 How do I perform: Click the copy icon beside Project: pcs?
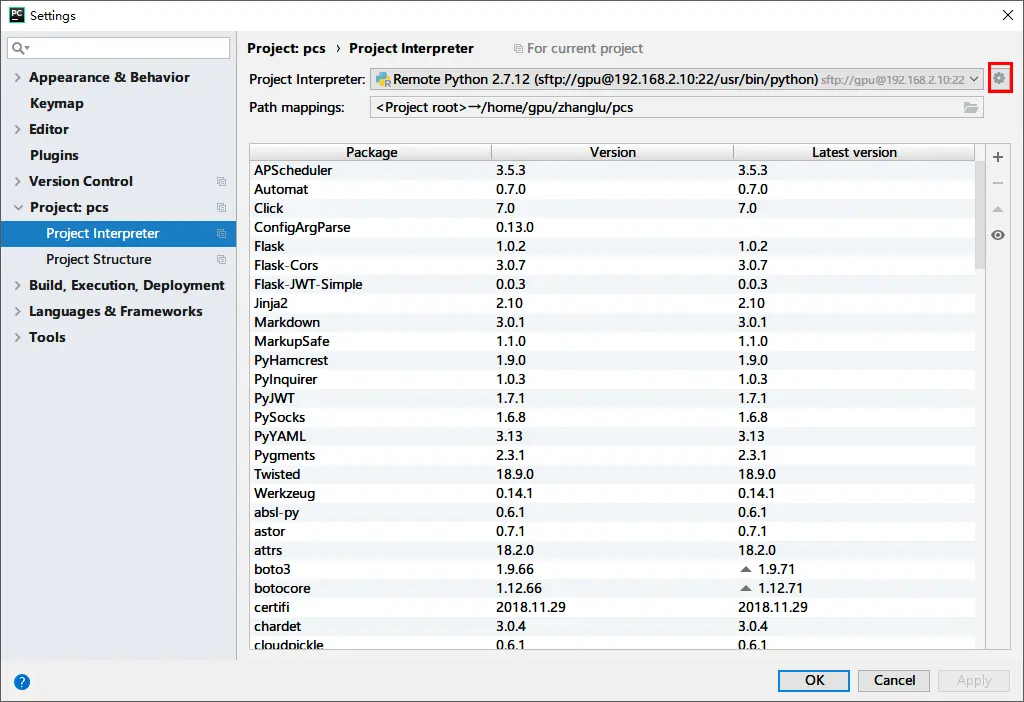coord(221,208)
